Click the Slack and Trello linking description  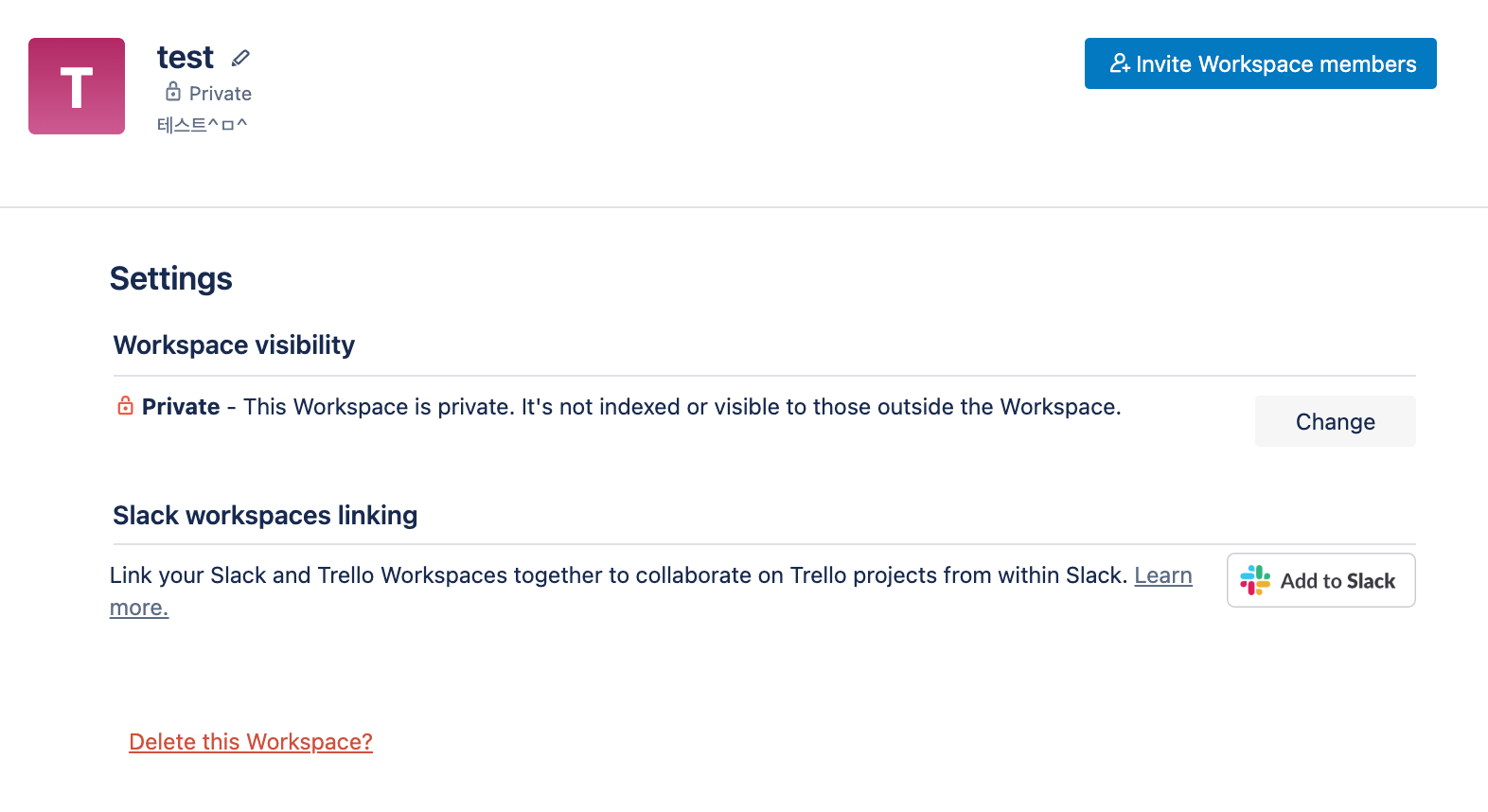(618, 575)
